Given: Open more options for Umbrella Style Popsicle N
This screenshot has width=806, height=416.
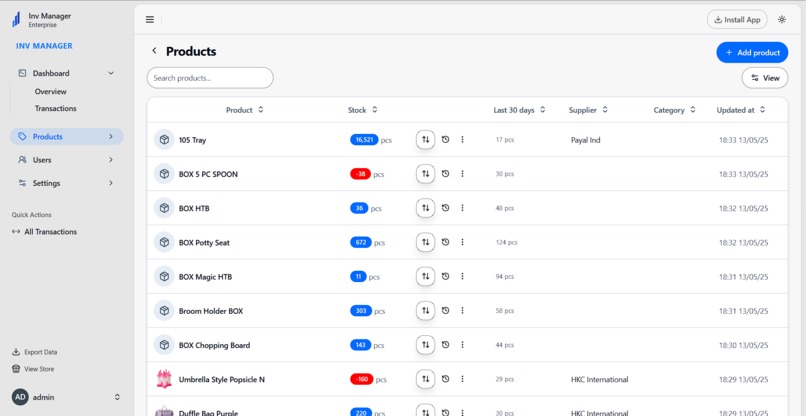Looking at the screenshot, I should tap(462, 379).
